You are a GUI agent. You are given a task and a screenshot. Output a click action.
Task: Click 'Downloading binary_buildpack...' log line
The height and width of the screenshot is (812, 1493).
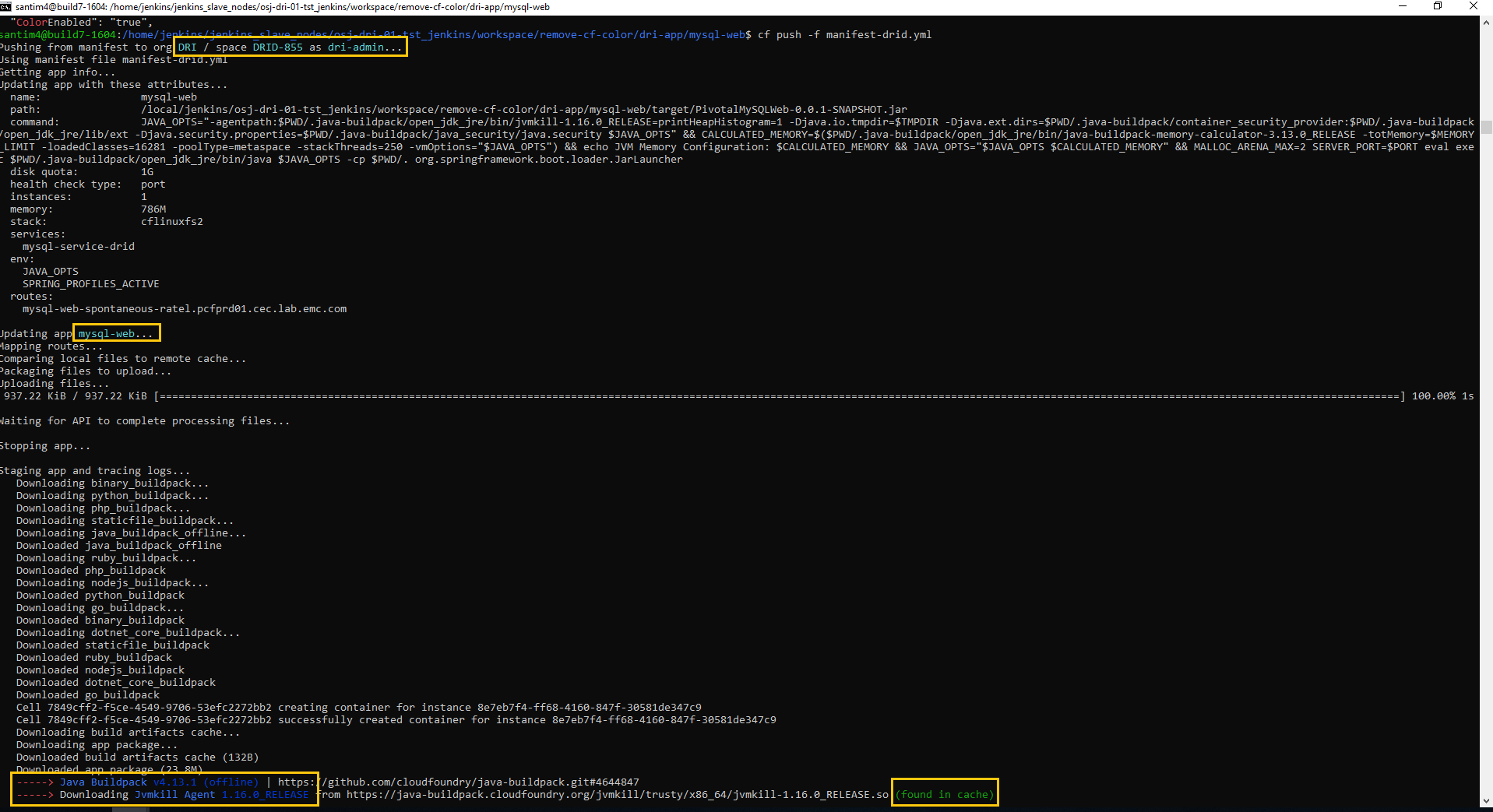[113, 483]
